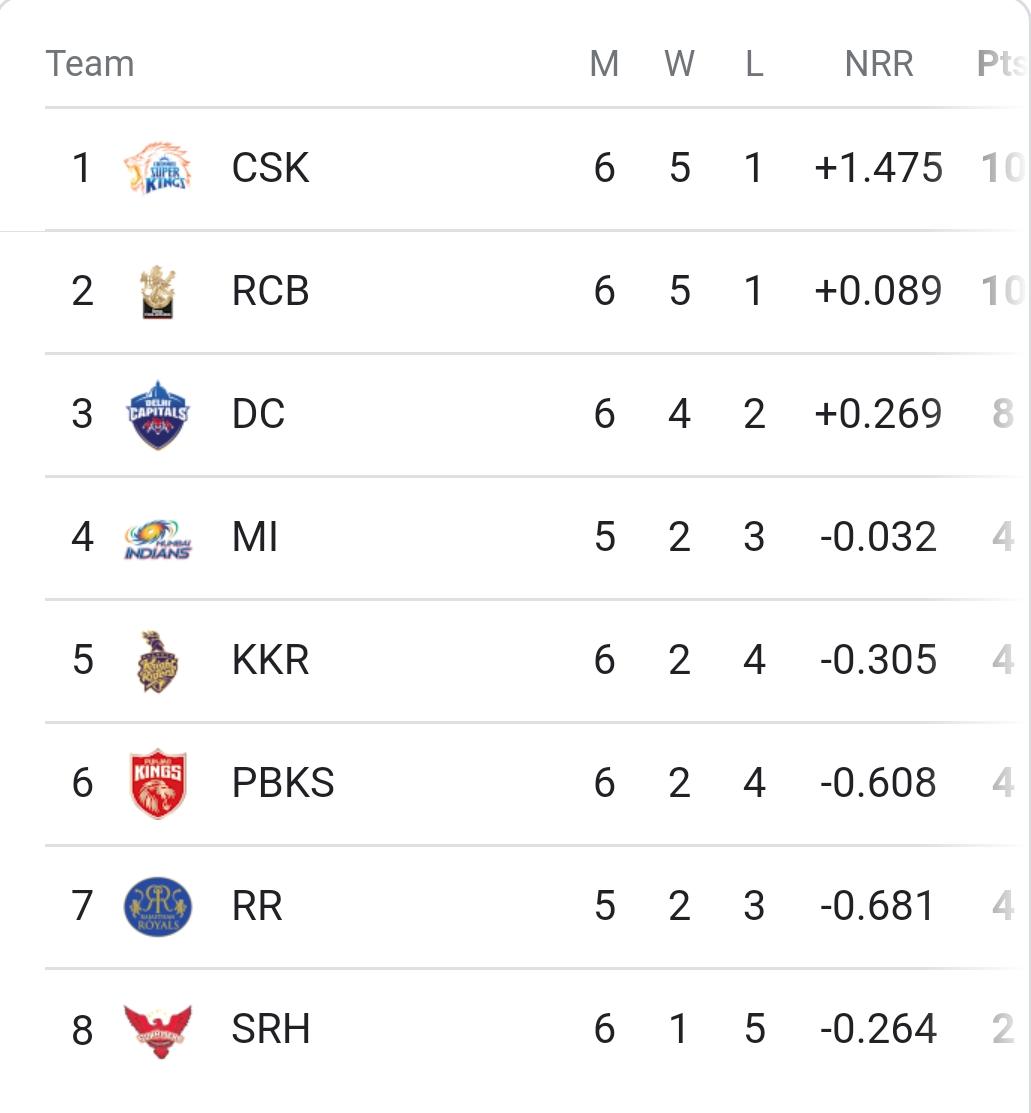
Task: Click the M column header
Action: coord(604,64)
